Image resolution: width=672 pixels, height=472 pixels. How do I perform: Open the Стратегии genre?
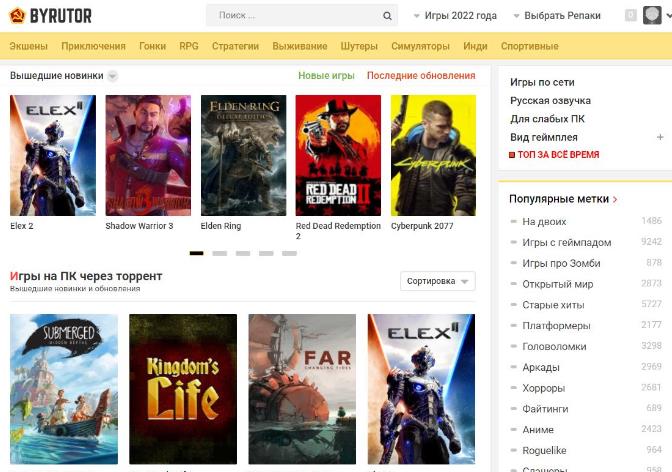pos(235,46)
